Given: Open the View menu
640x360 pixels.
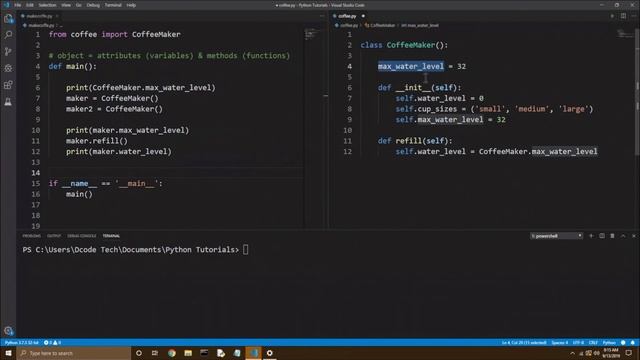Looking at the screenshot, I should [x=66, y=5].
